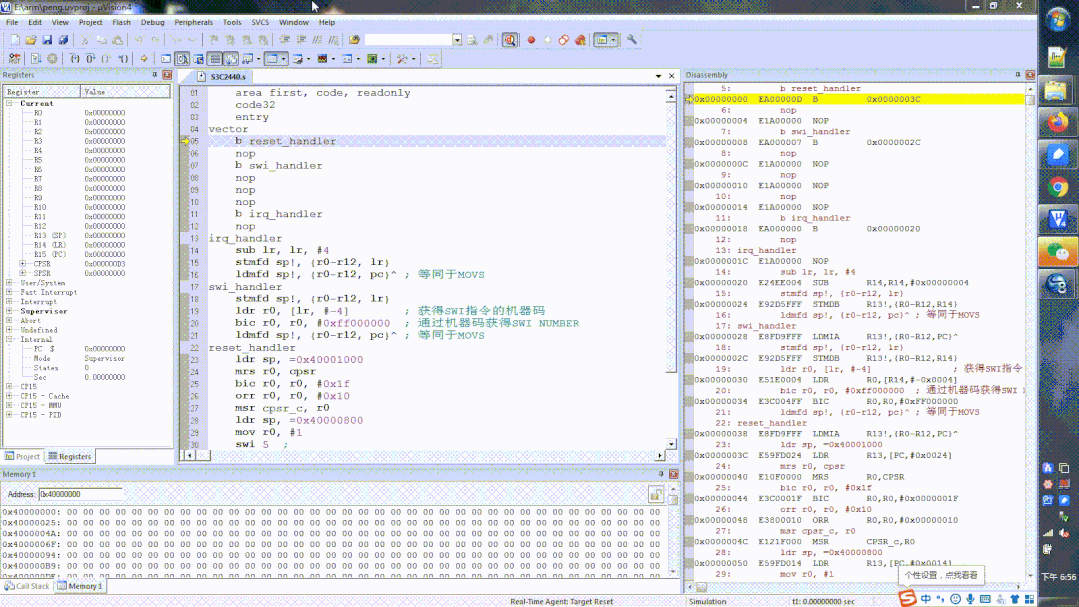Image resolution: width=1079 pixels, height=607 pixels.
Task: Toggle the Start/Stop Debug Session button
Action: point(510,40)
